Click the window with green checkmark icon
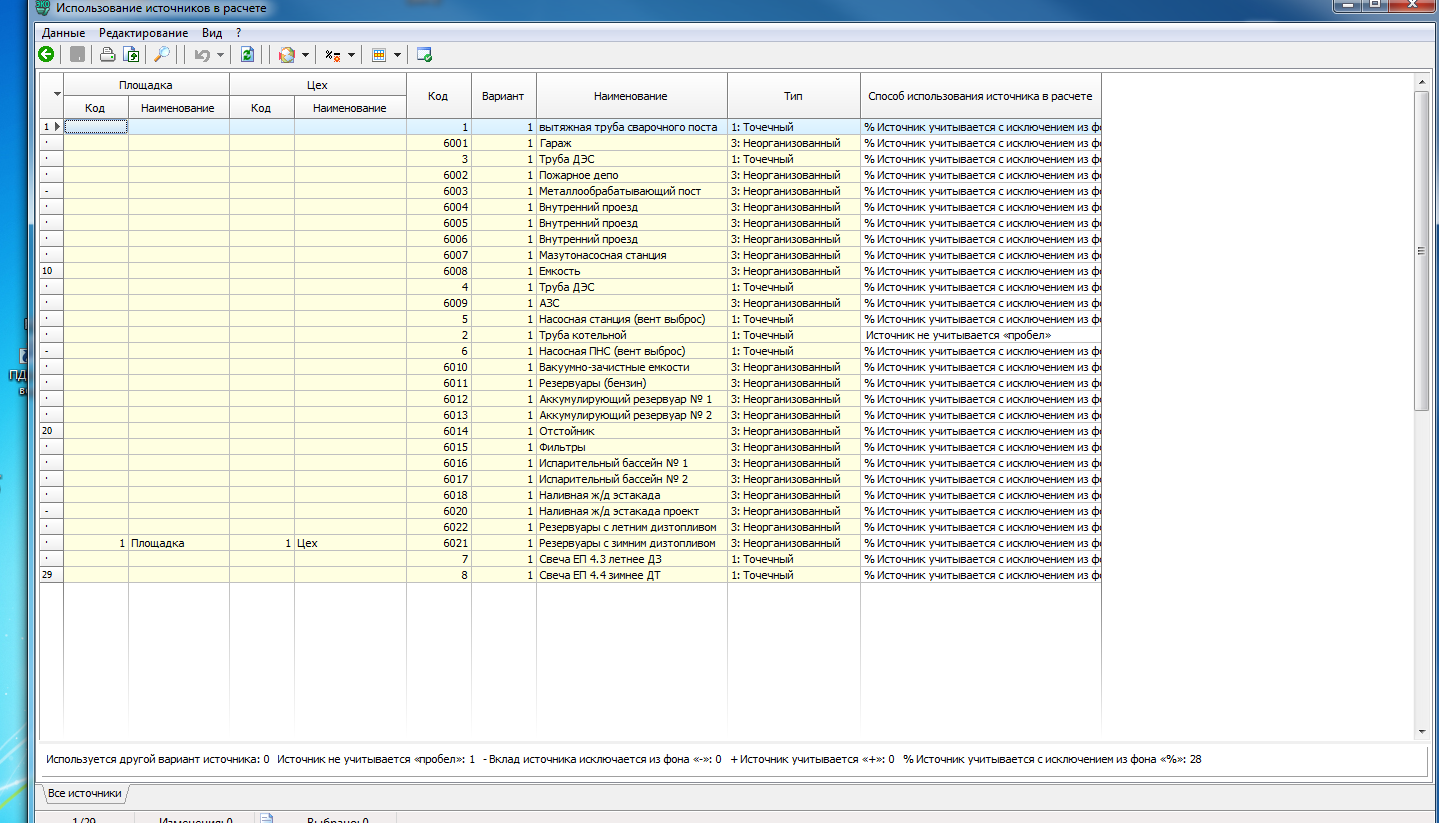The height and width of the screenshot is (823, 1439). (x=424, y=55)
